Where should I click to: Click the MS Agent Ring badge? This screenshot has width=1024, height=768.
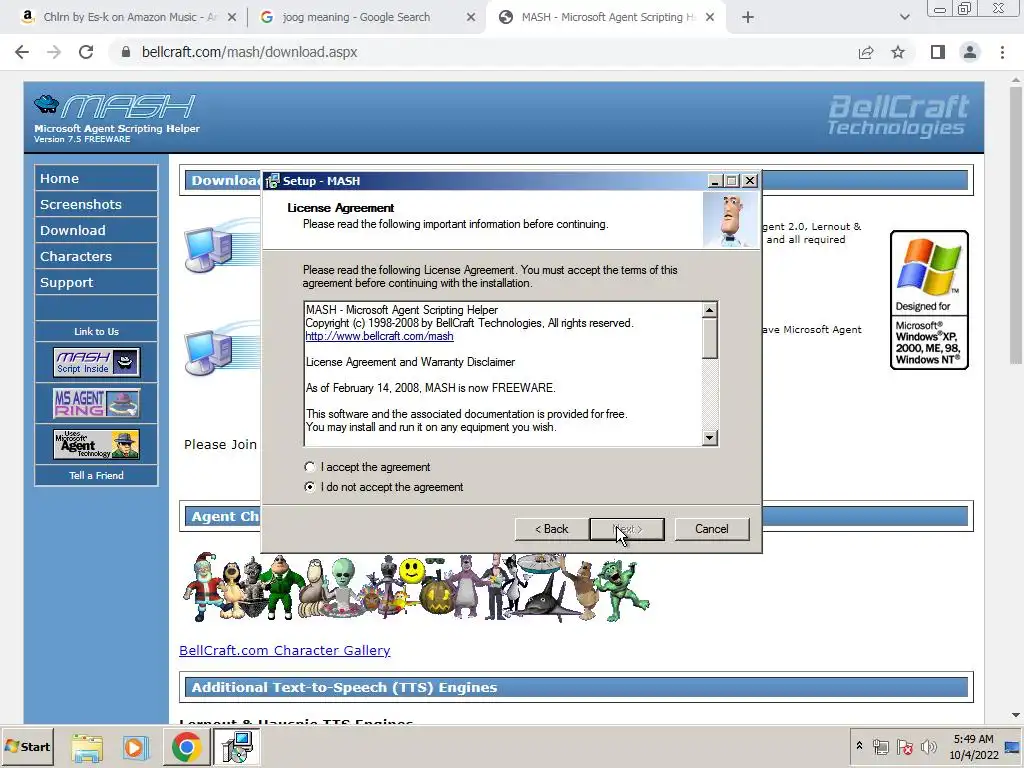(97, 403)
